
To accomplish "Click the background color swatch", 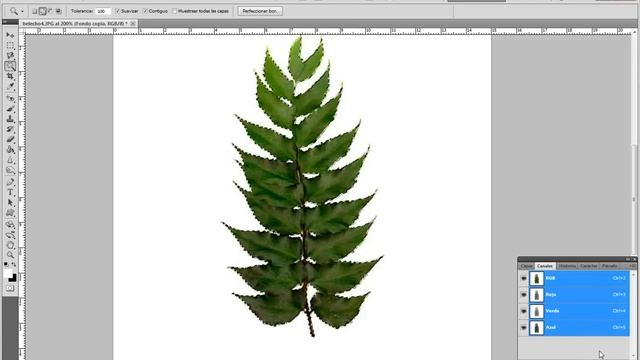I will point(13,279).
